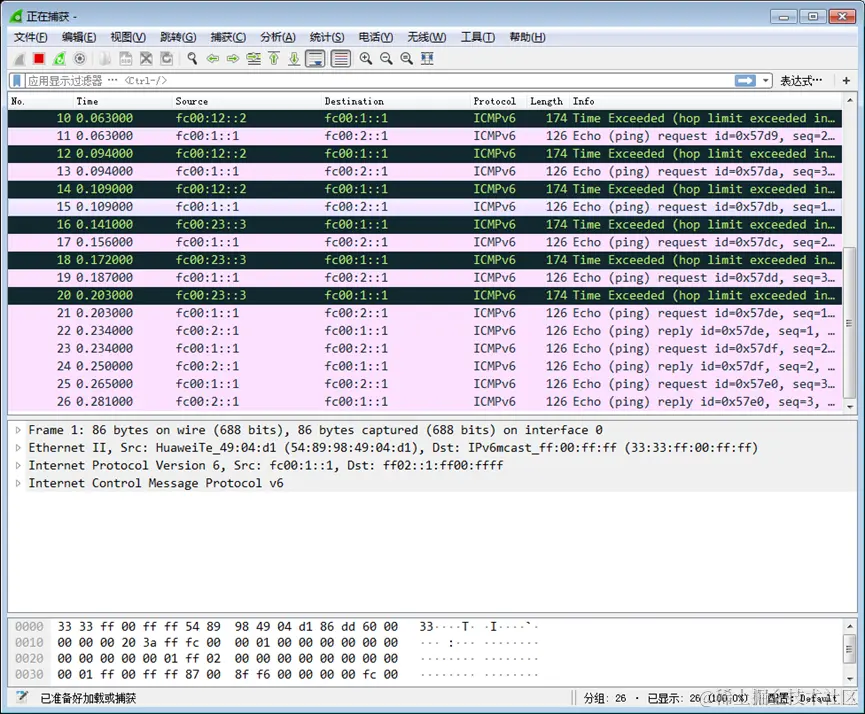Screen dimensions: 865x714
Task: Expand the Frame 1 details row
Action: [18, 430]
